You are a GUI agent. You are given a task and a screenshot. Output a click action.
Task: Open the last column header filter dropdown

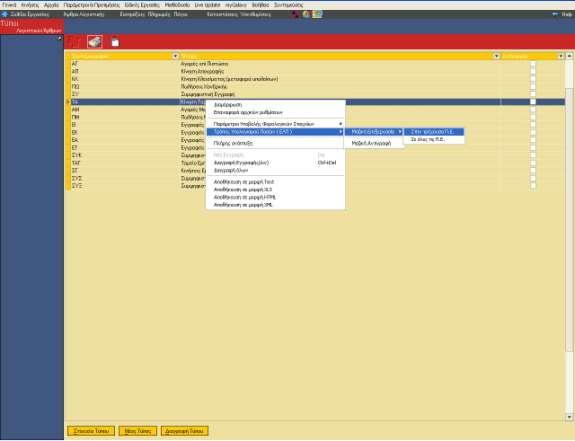coord(560,56)
